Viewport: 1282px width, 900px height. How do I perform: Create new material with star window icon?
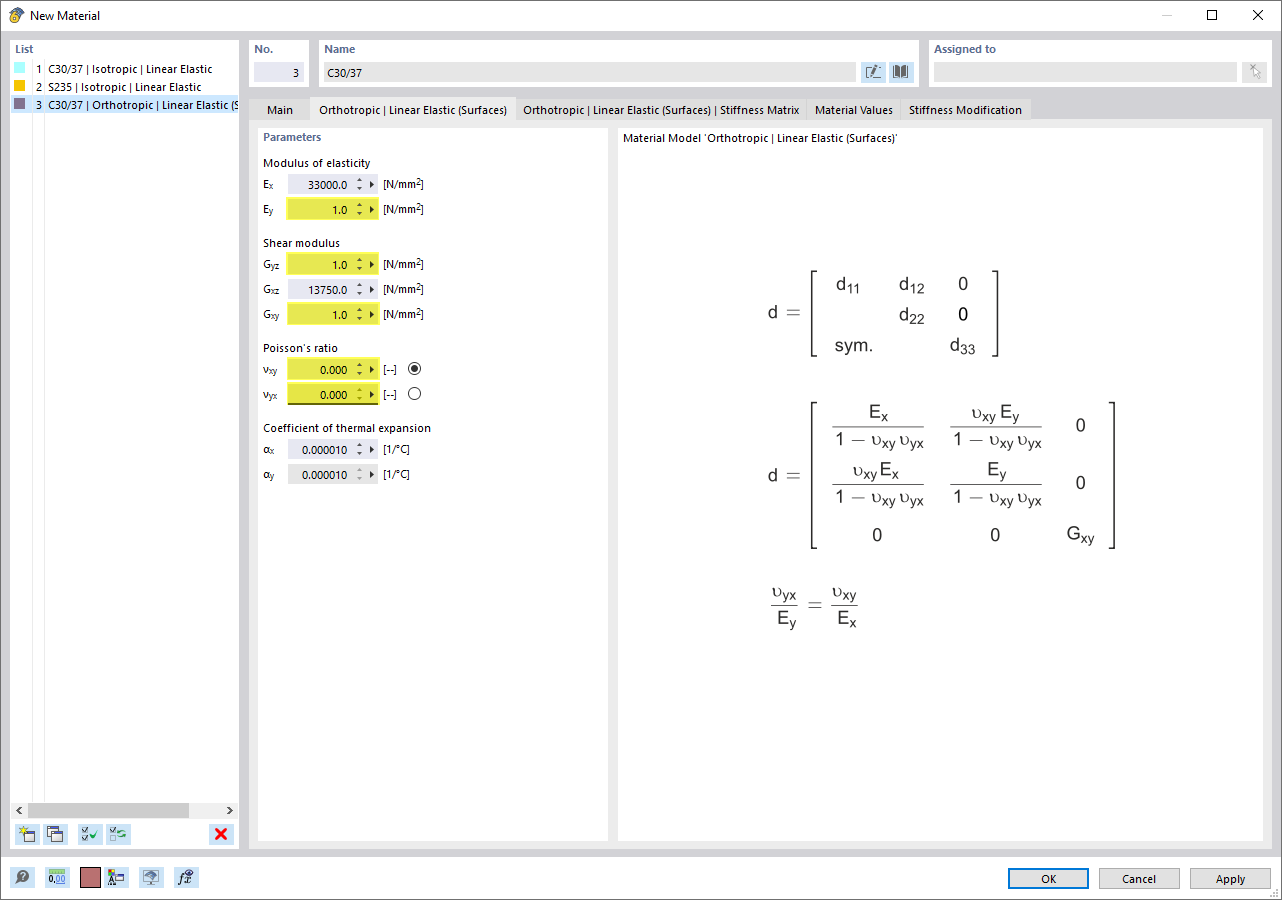pyautogui.click(x=27, y=834)
